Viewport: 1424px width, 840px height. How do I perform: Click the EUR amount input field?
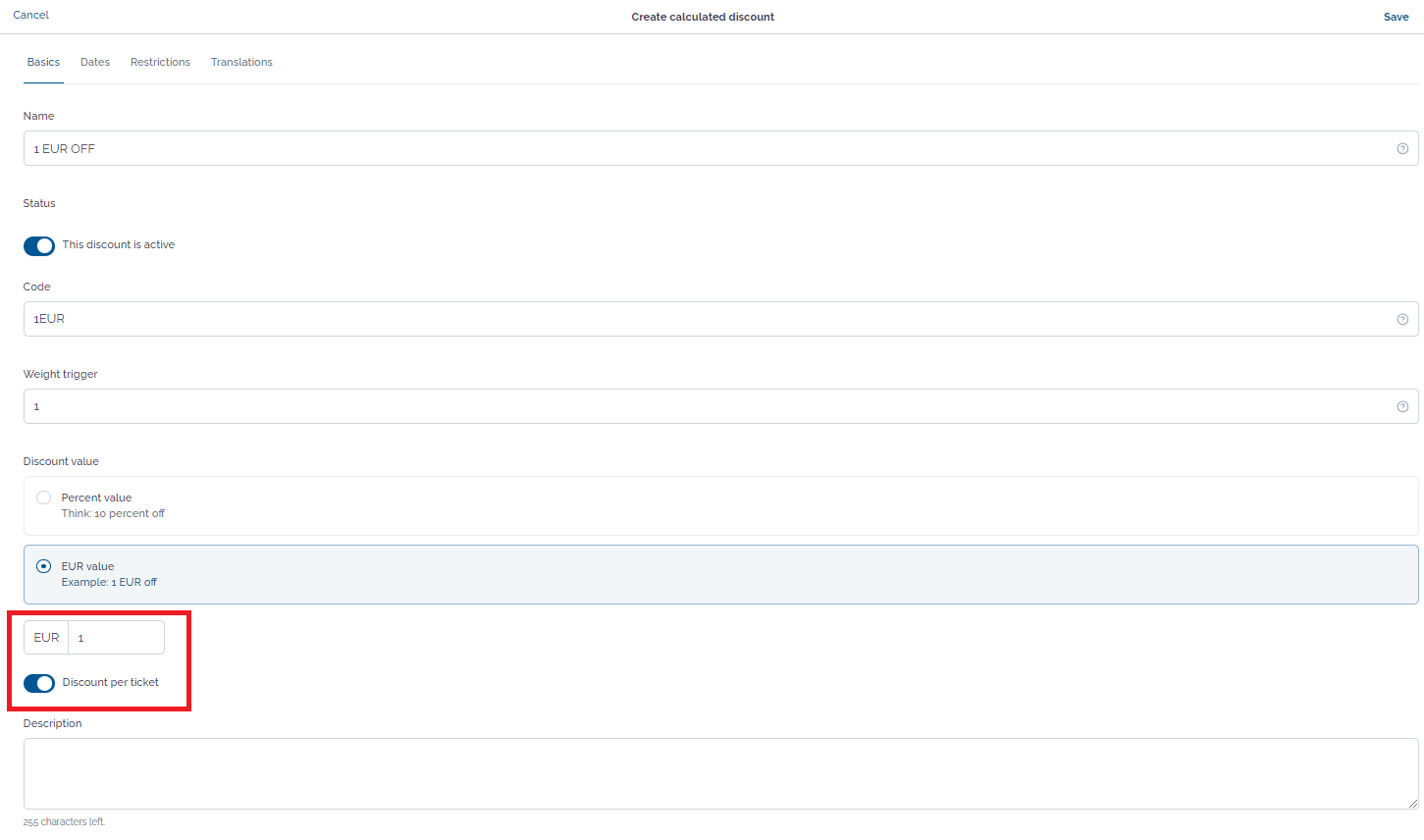coord(116,638)
